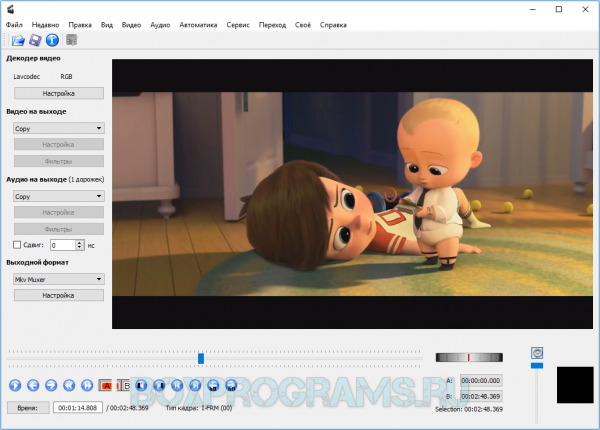Open the Справка menu
The height and width of the screenshot is (430, 600).
(x=333, y=25)
